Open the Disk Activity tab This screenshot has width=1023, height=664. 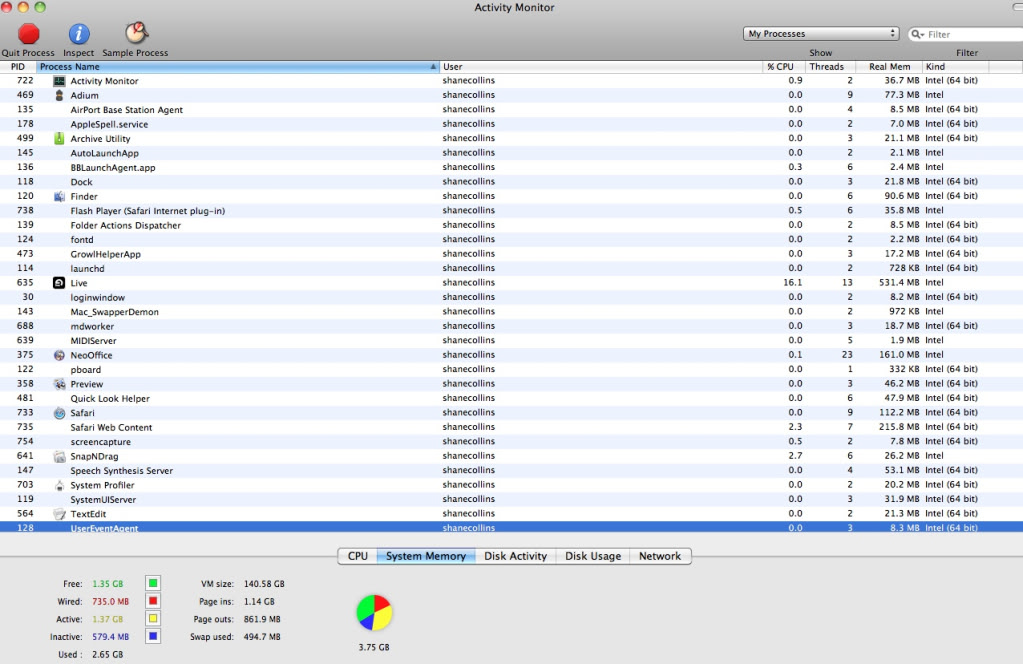click(515, 556)
